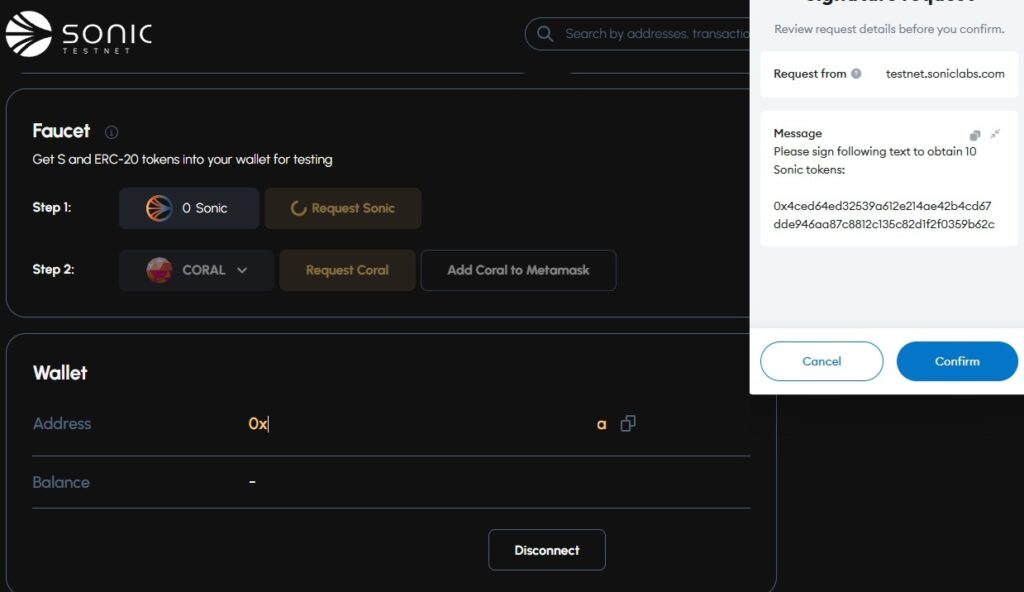Click the Request Sonic button
Image resolution: width=1024 pixels, height=592 pixels.
(x=343, y=208)
